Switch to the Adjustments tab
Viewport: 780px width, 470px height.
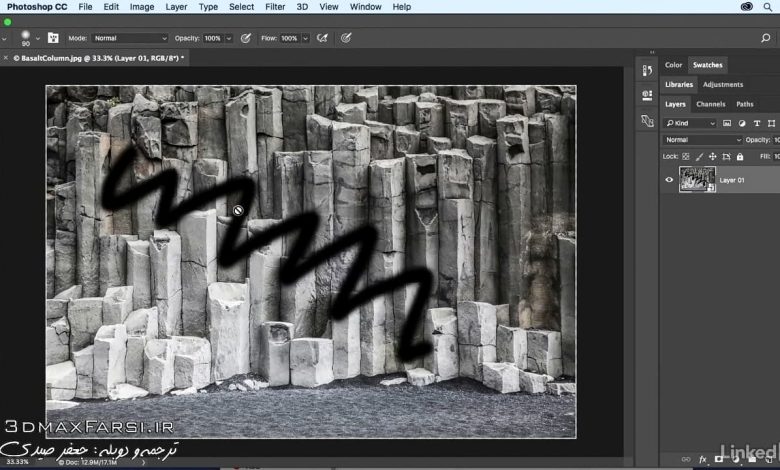pyautogui.click(x=723, y=85)
